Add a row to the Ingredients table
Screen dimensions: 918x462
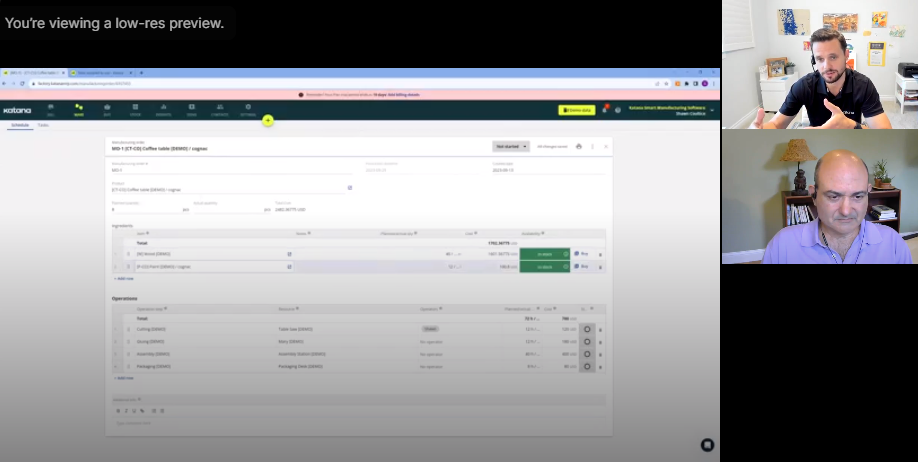pos(124,279)
